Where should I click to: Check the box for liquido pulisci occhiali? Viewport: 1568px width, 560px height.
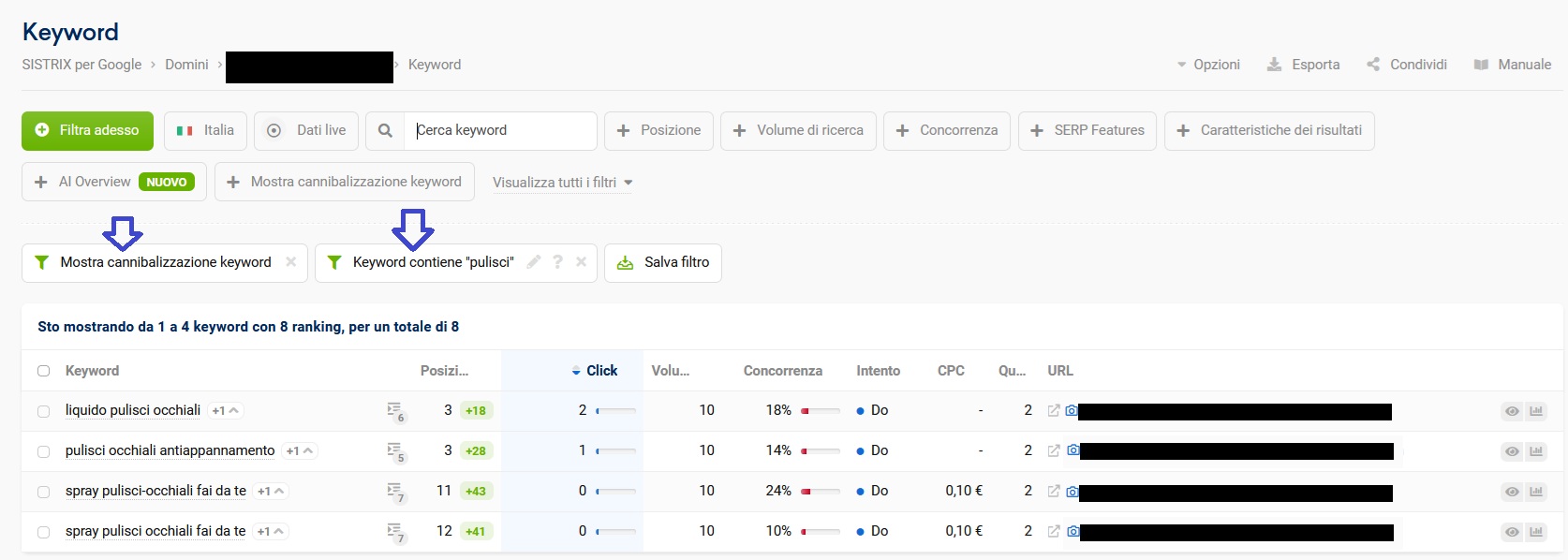44,411
